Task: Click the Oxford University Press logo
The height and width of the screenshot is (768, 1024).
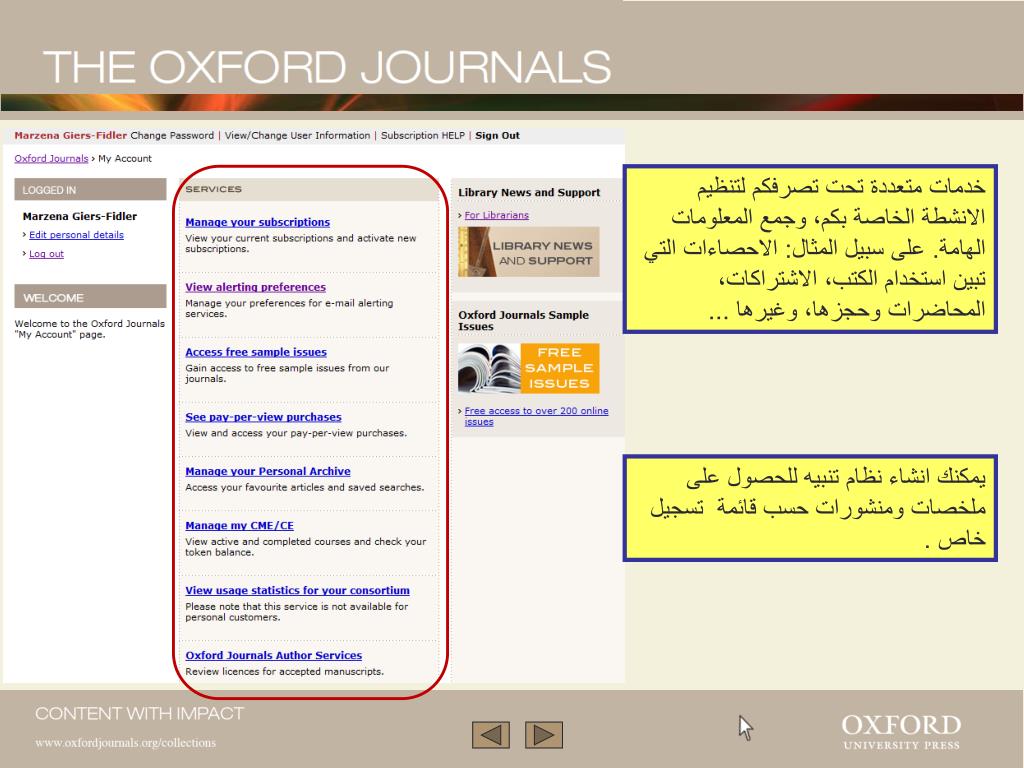Action: click(901, 731)
